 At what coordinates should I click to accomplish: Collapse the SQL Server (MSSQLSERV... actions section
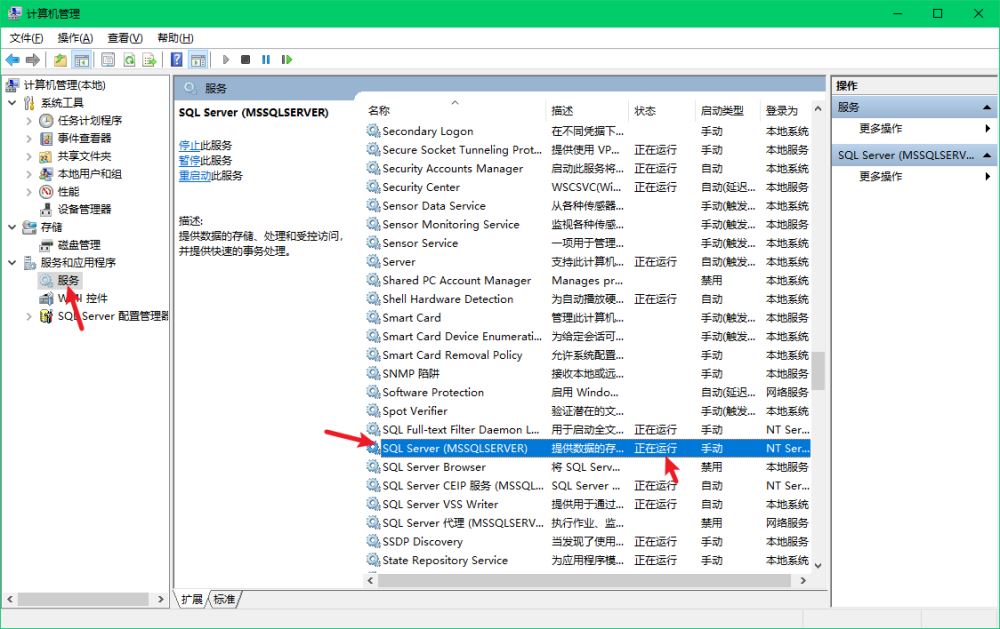pos(987,155)
